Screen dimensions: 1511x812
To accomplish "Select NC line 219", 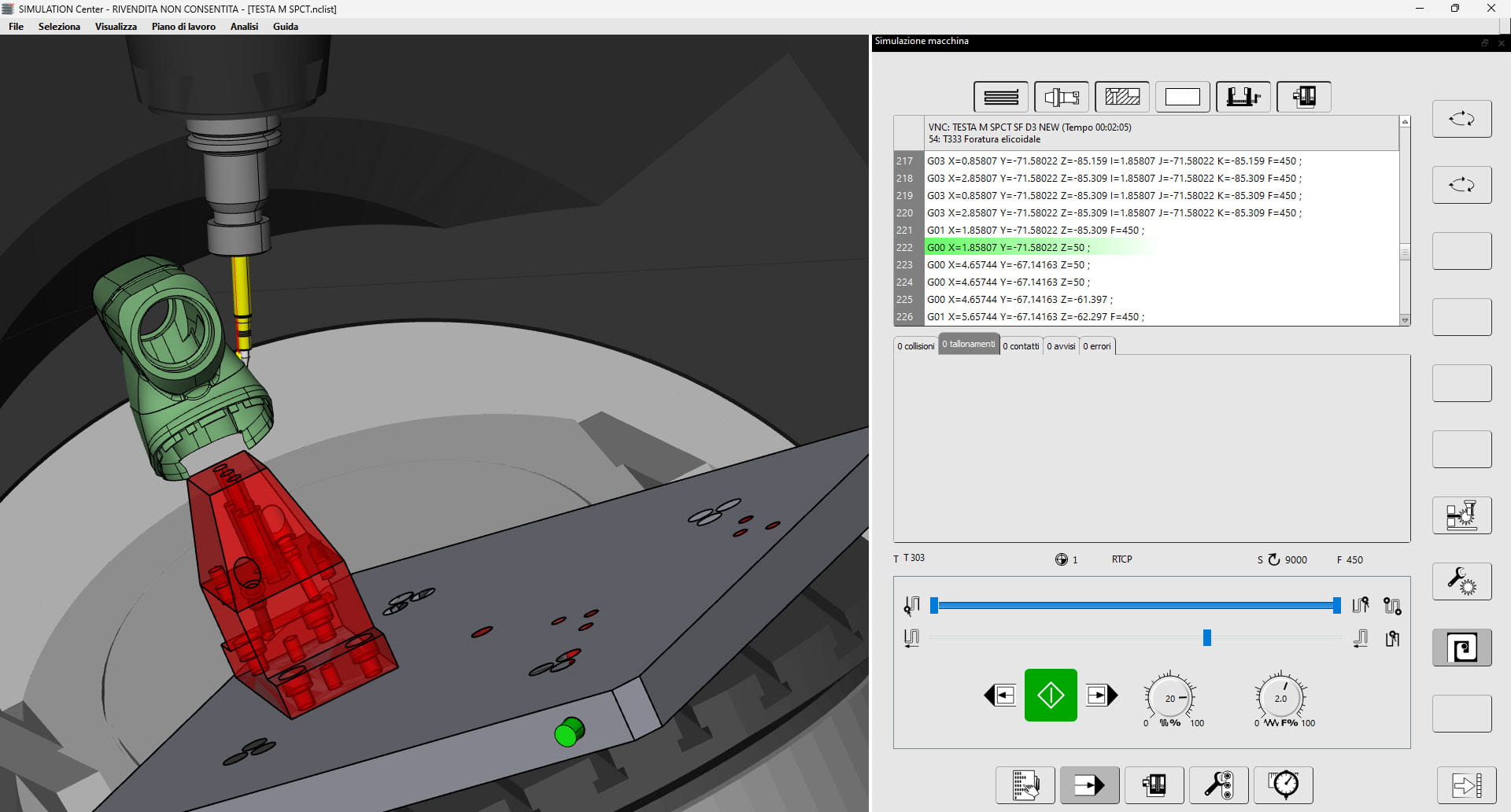I will [x=1146, y=195].
